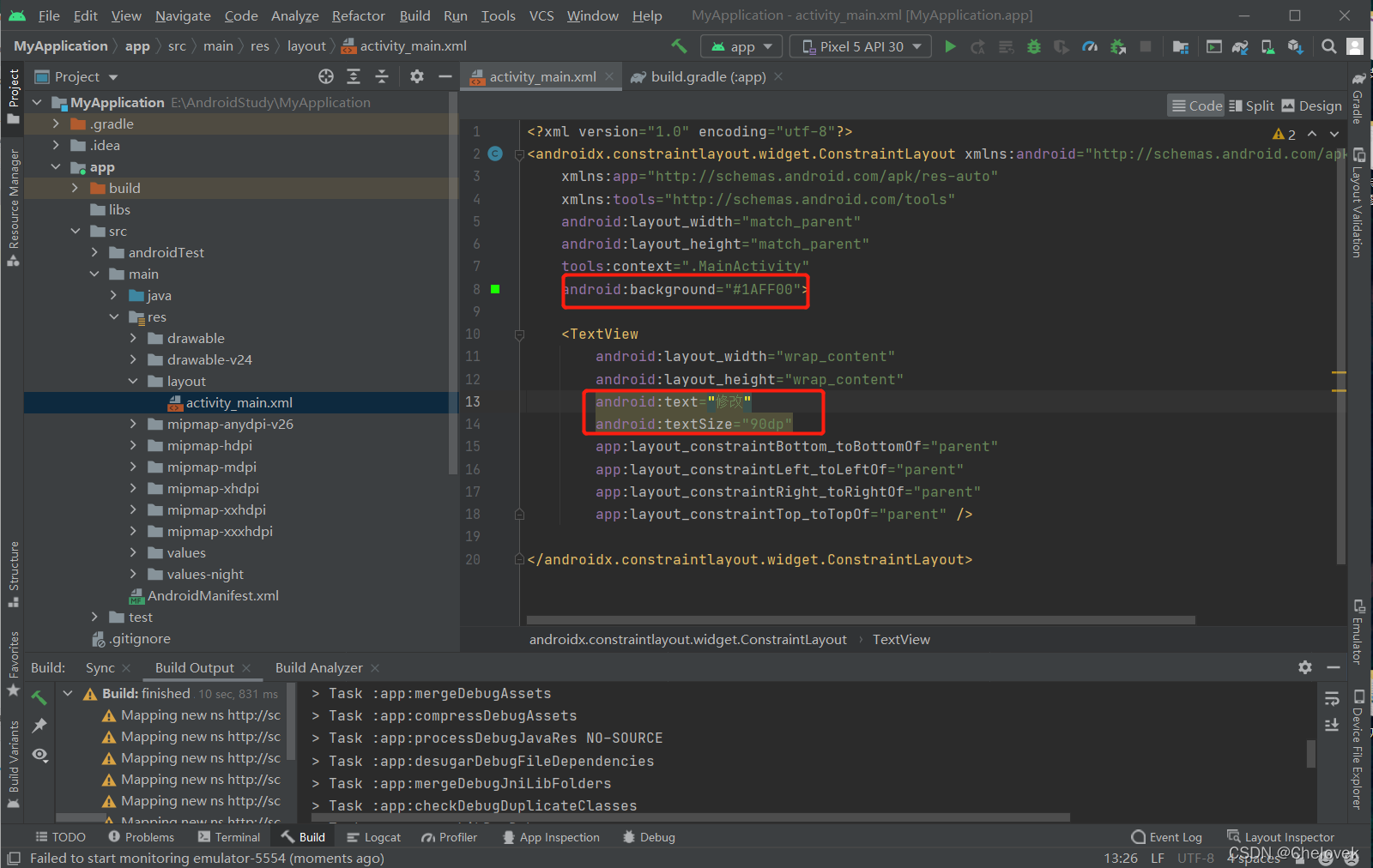Open the Build view eye filter options
The height and width of the screenshot is (868, 1373).
pyautogui.click(x=39, y=755)
